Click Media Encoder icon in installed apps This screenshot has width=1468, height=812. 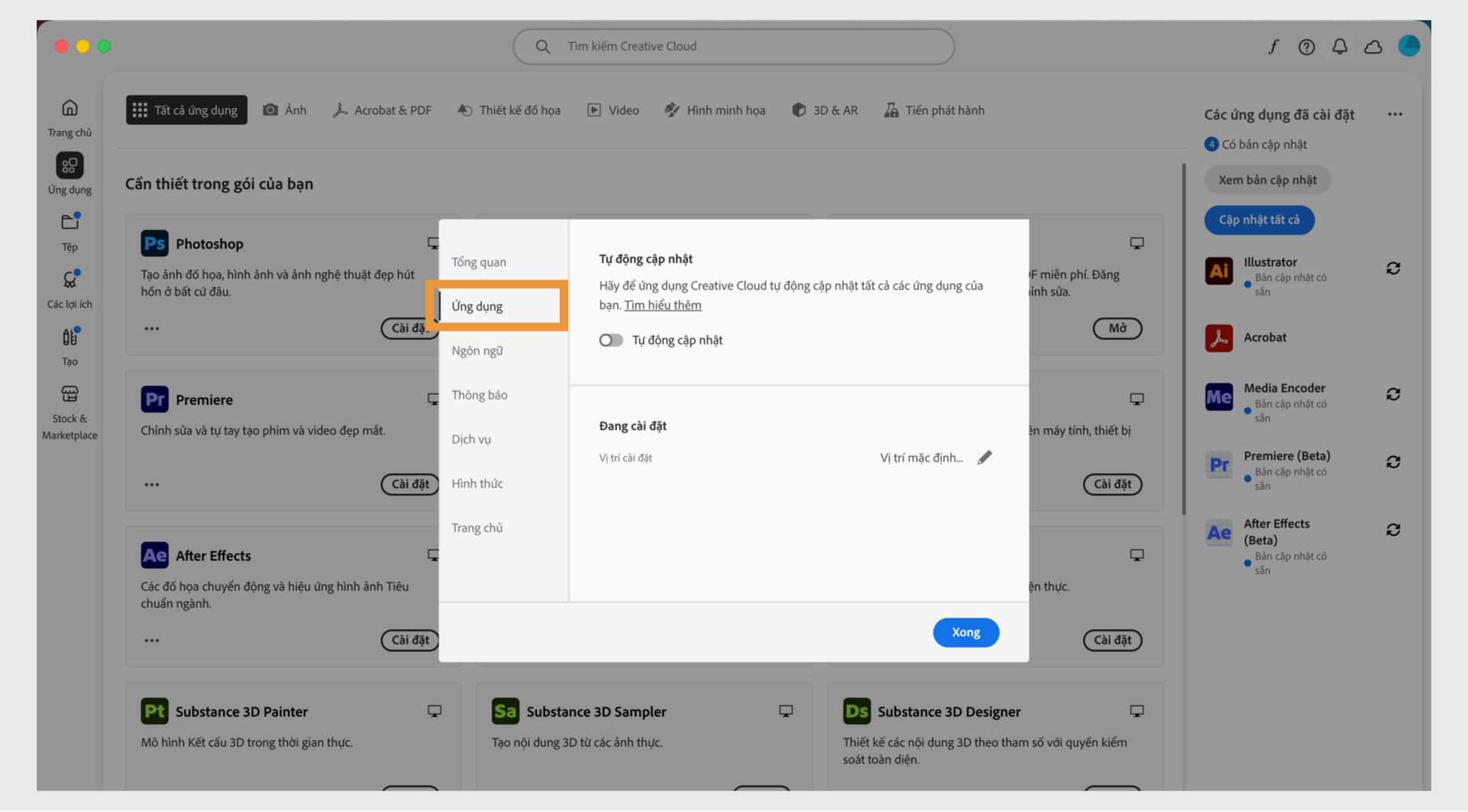tap(1219, 397)
